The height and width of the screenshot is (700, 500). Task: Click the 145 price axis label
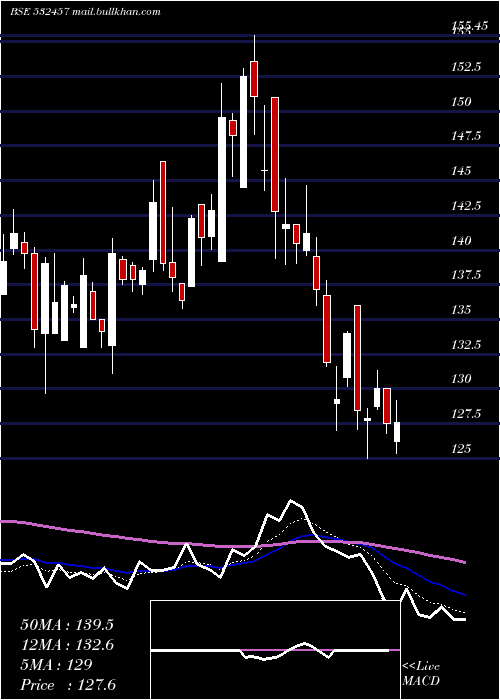(461, 171)
